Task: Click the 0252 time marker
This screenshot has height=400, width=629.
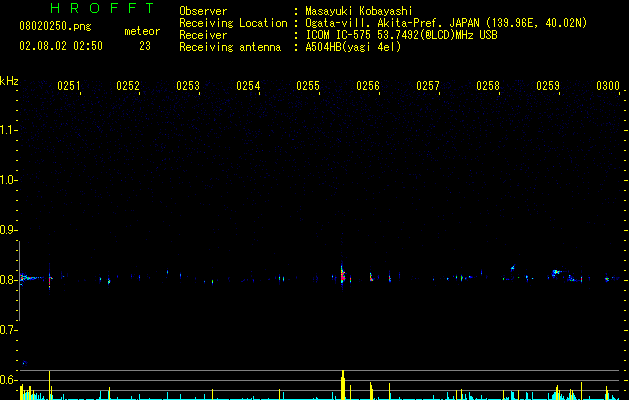Action: (128, 85)
